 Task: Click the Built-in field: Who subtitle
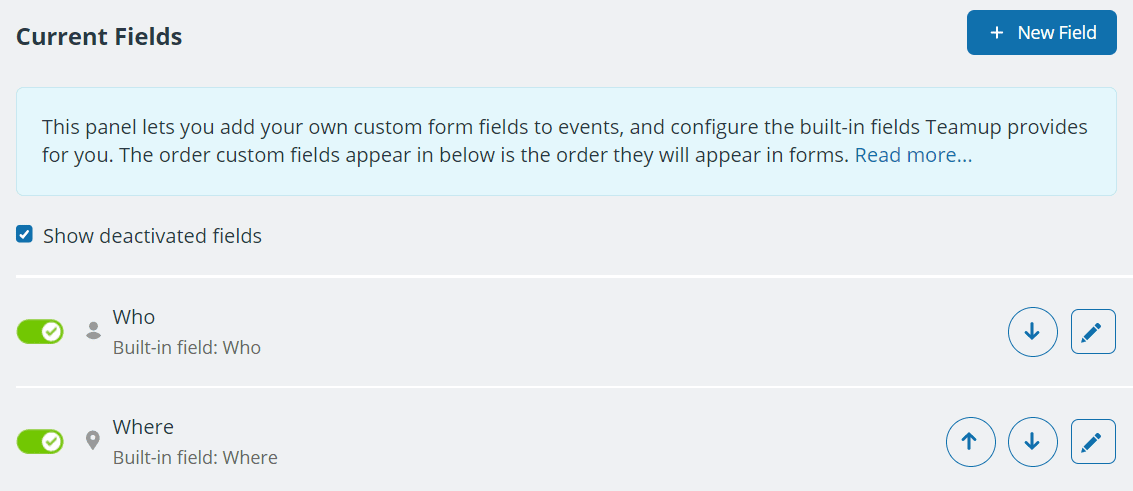tap(186, 348)
